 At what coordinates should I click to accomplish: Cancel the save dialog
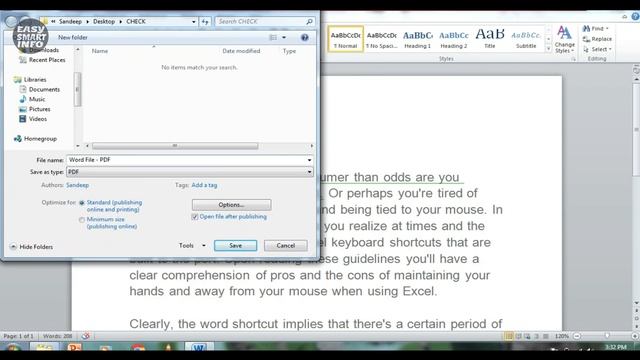pos(285,245)
